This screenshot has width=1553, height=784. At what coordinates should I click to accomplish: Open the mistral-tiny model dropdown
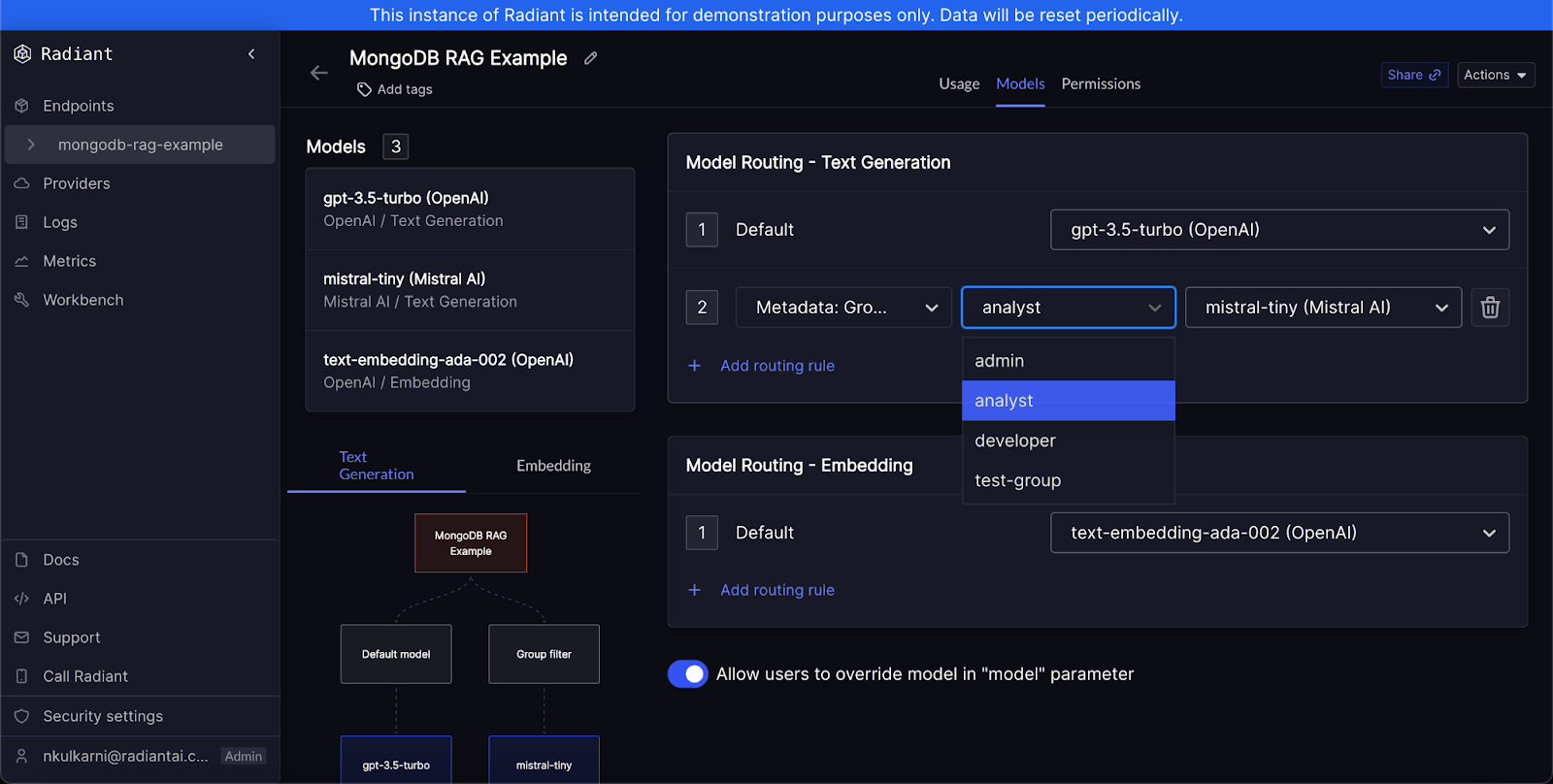(1323, 308)
